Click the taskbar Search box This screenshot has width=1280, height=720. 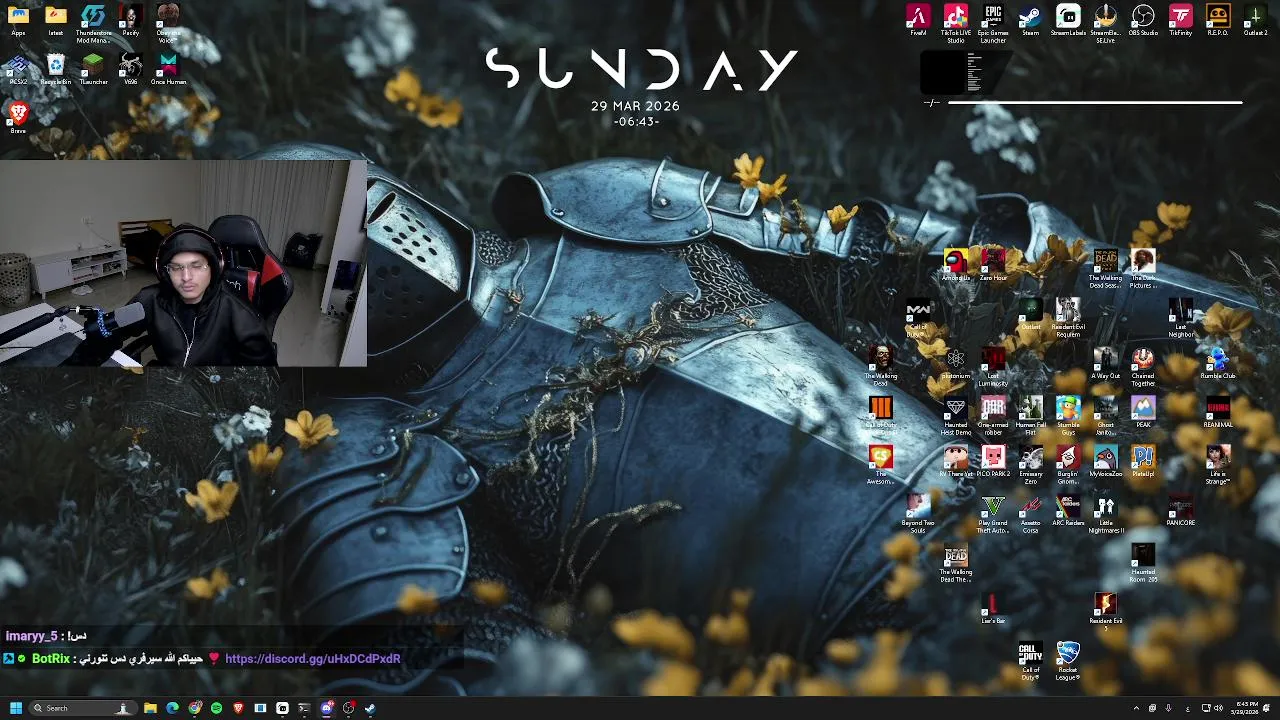click(82, 708)
